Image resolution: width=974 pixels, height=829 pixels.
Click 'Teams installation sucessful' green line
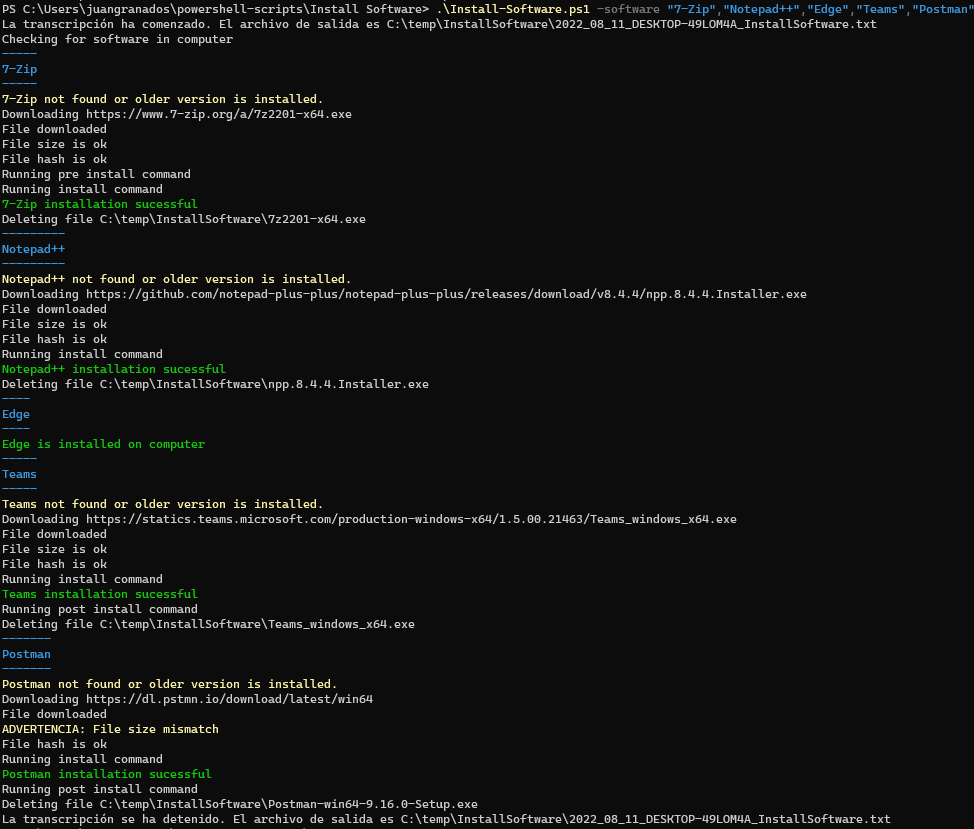coord(99,594)
